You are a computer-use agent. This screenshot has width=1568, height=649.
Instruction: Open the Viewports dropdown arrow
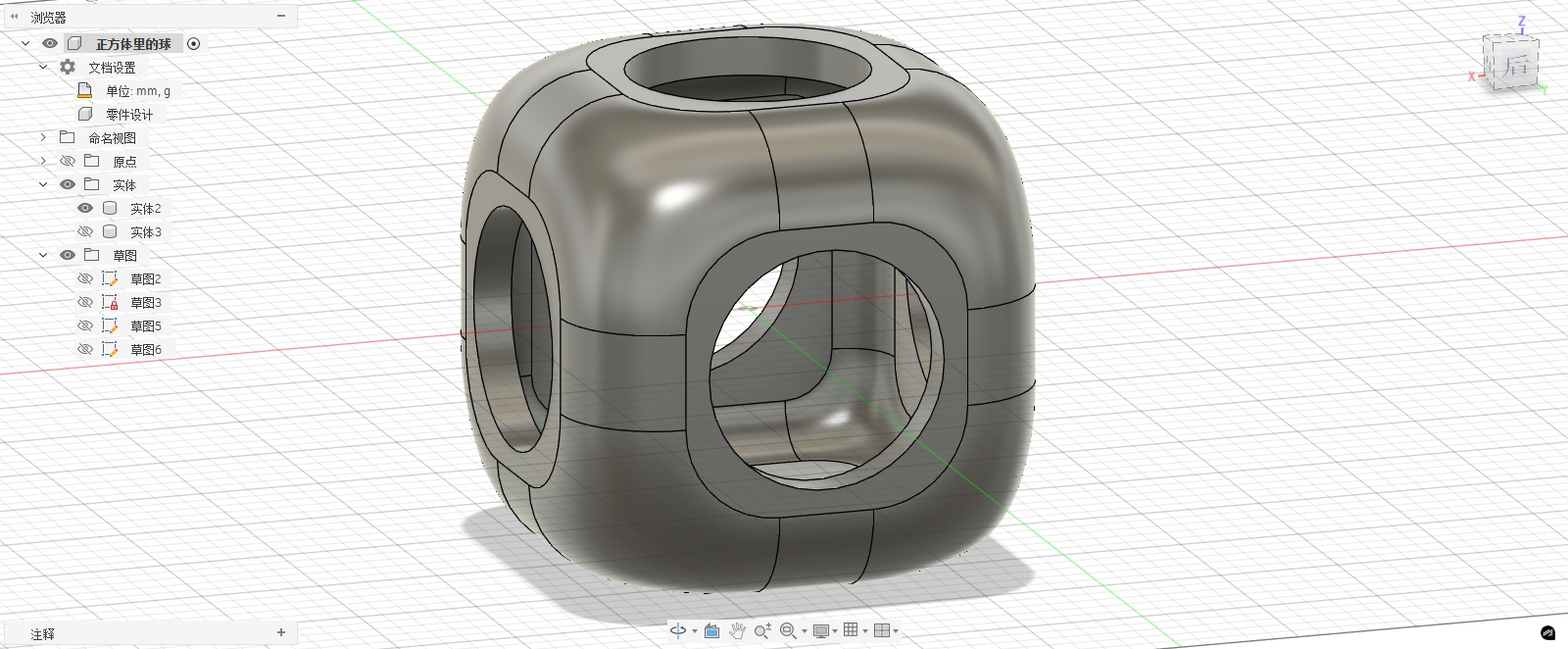895,631
